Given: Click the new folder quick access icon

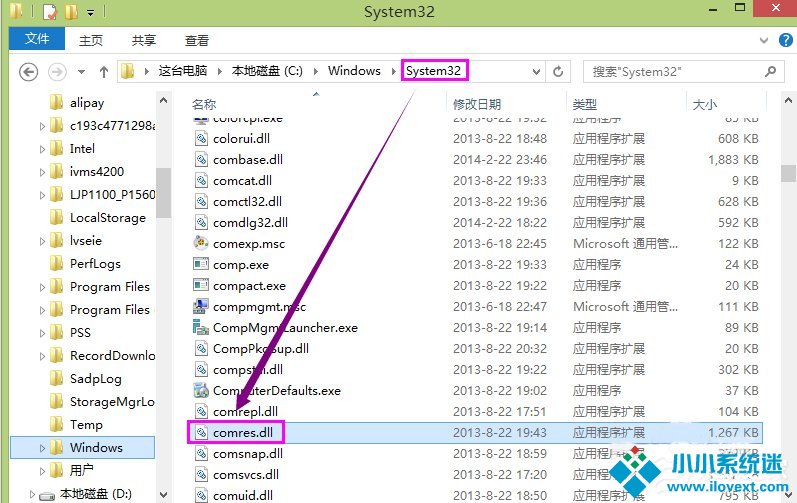Looking at the screenshot, I should (x=71, y=12).
